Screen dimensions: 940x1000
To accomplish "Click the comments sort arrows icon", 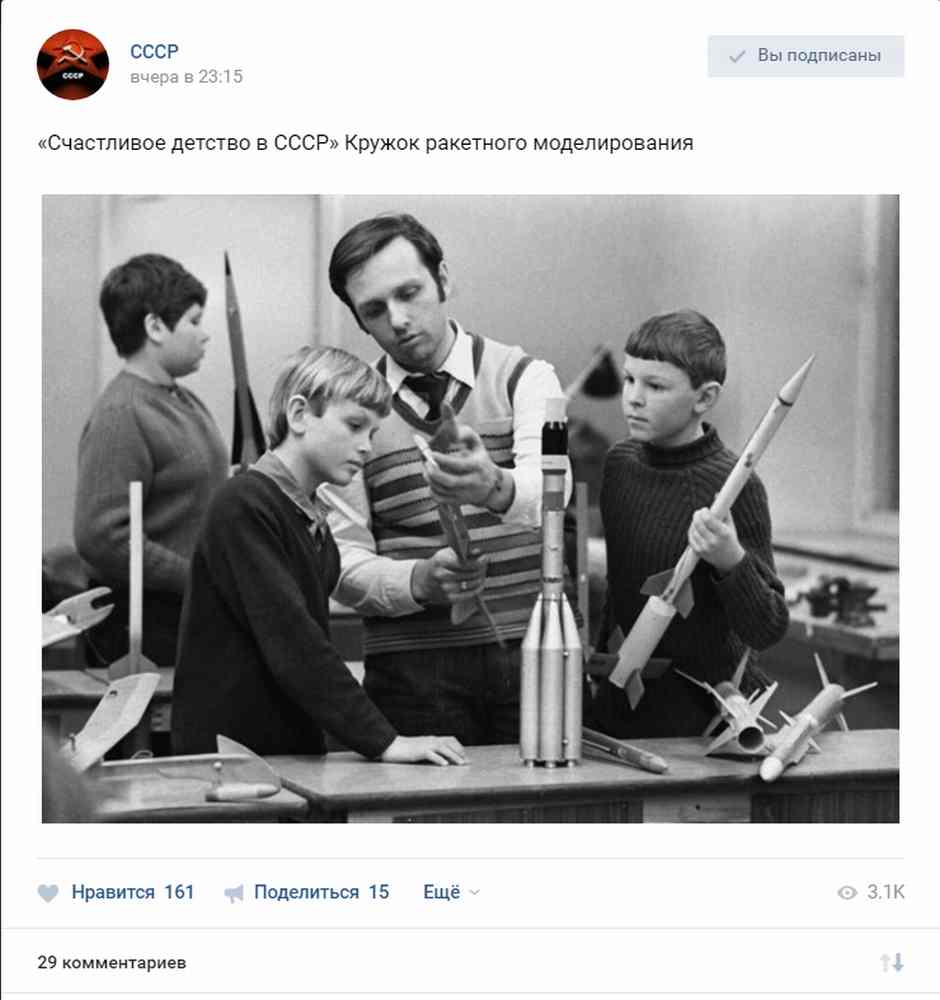I will point(892,962).
